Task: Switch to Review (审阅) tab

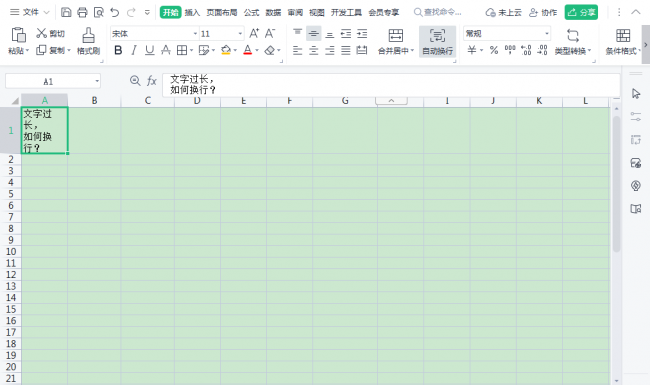Action: pyautogui.click(x=295, y=12)
